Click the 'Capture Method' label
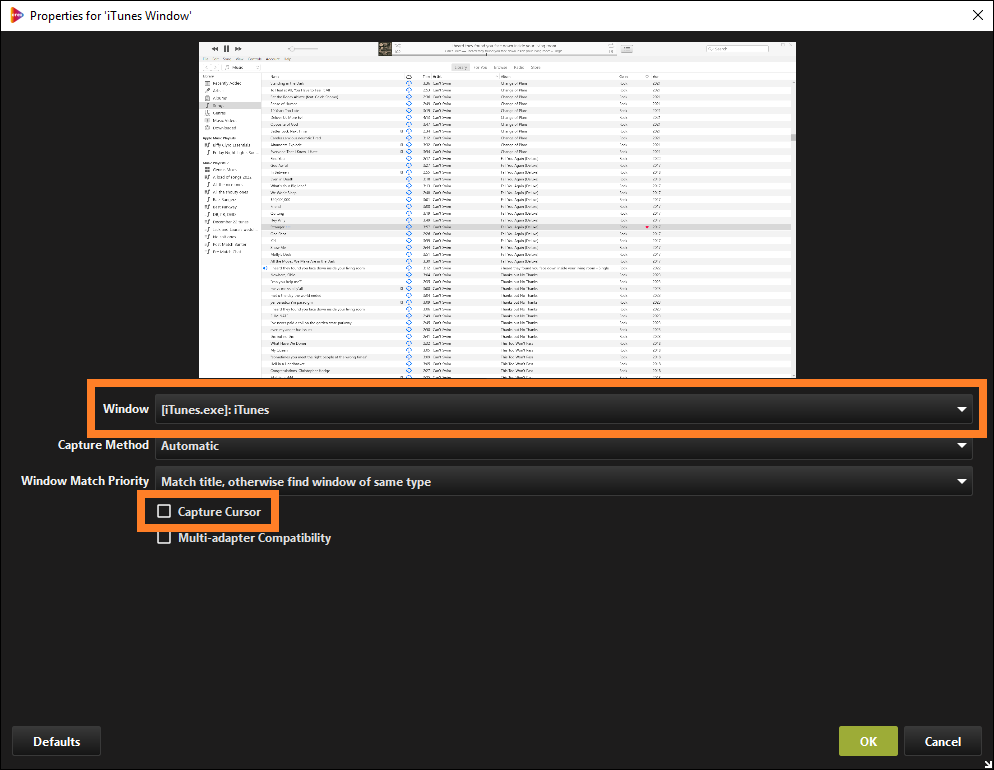The height and width of the screenshot is (770, 994). click(103, 445)
